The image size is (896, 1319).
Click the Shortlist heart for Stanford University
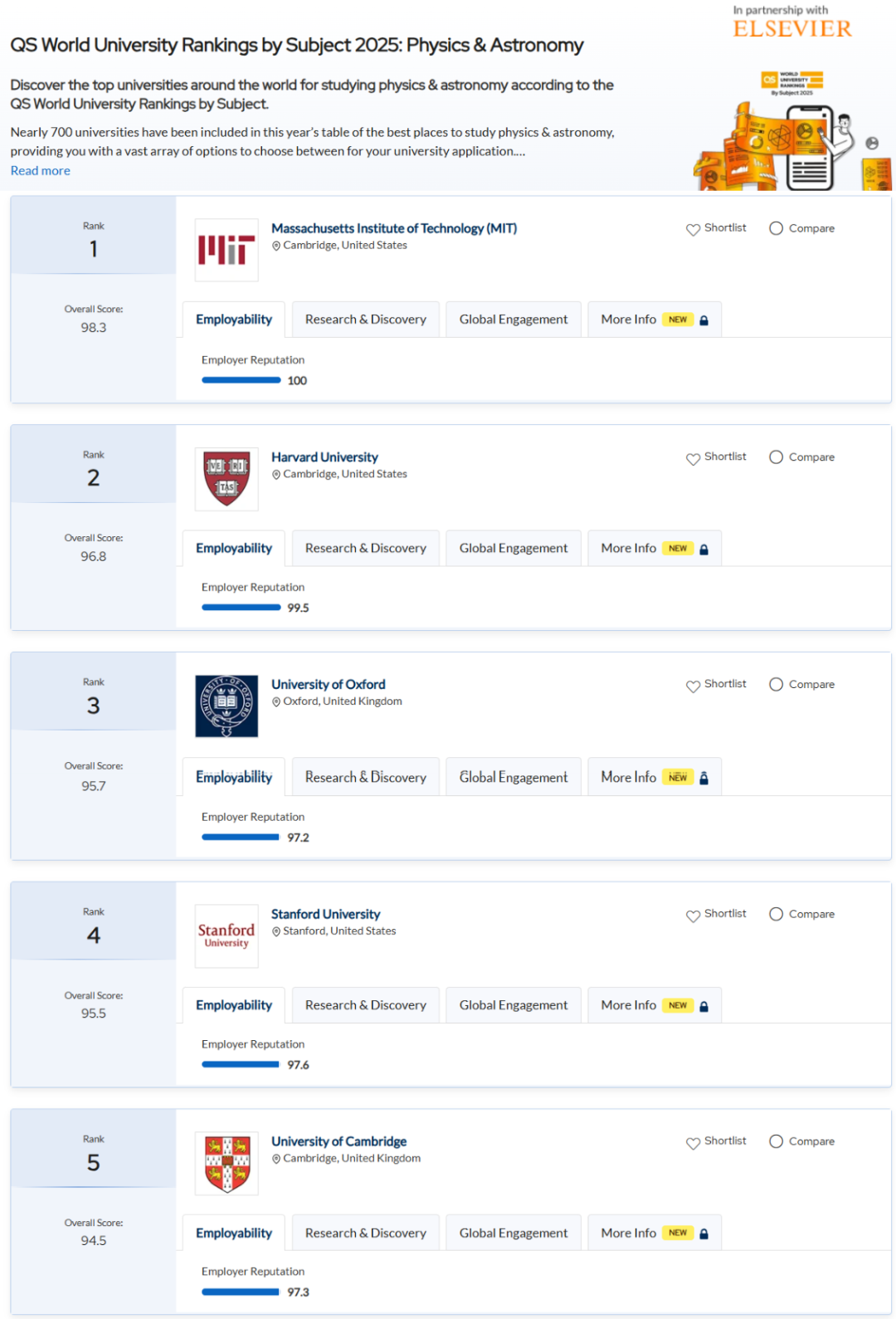pyautogui.click(x=693, y=915)
